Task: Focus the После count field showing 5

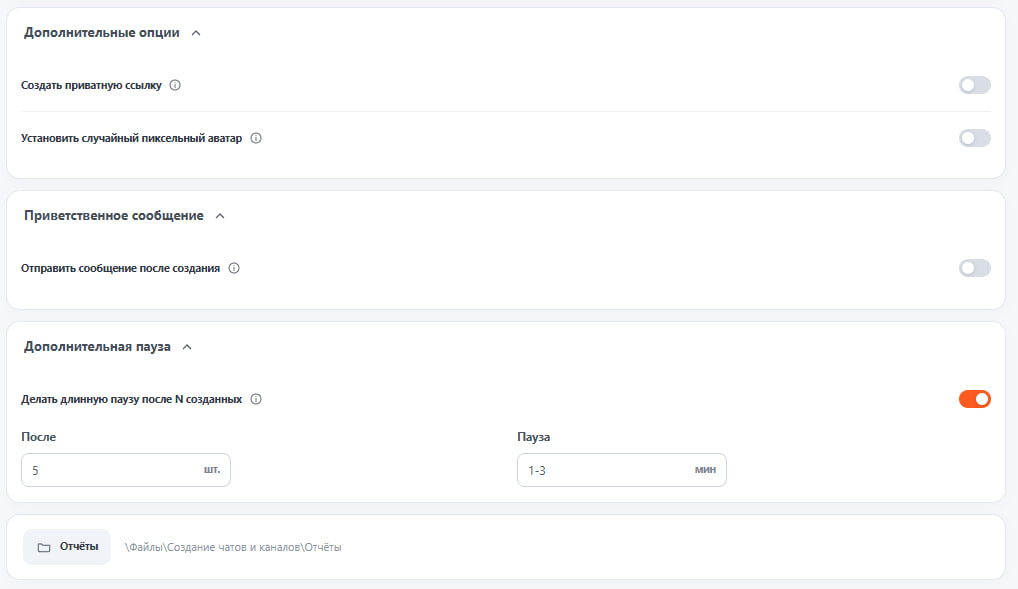Action: click(126, 470)
